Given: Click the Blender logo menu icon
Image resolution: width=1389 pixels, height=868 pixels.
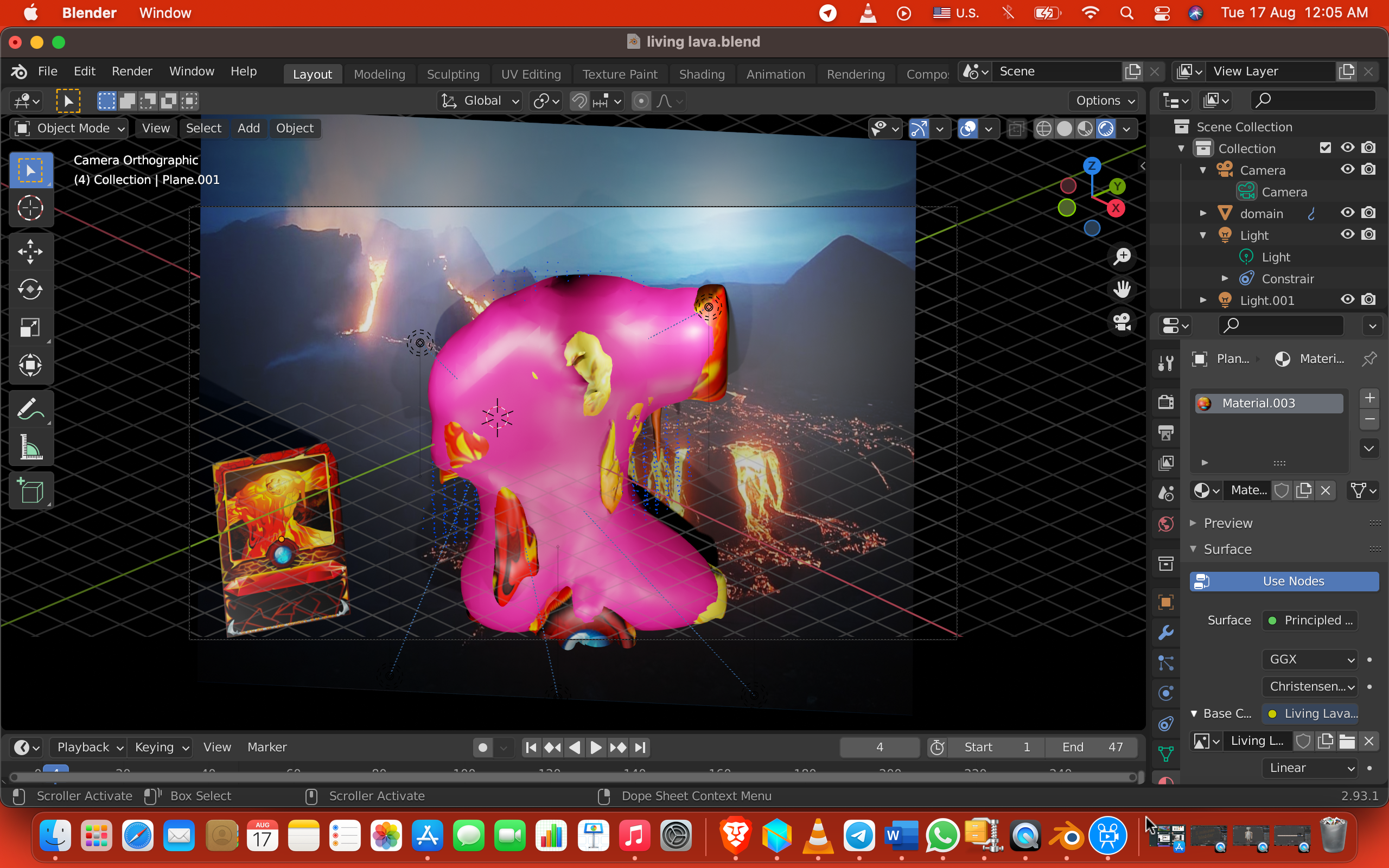Looking at the screenshot, I should click(x=19, y=71).
